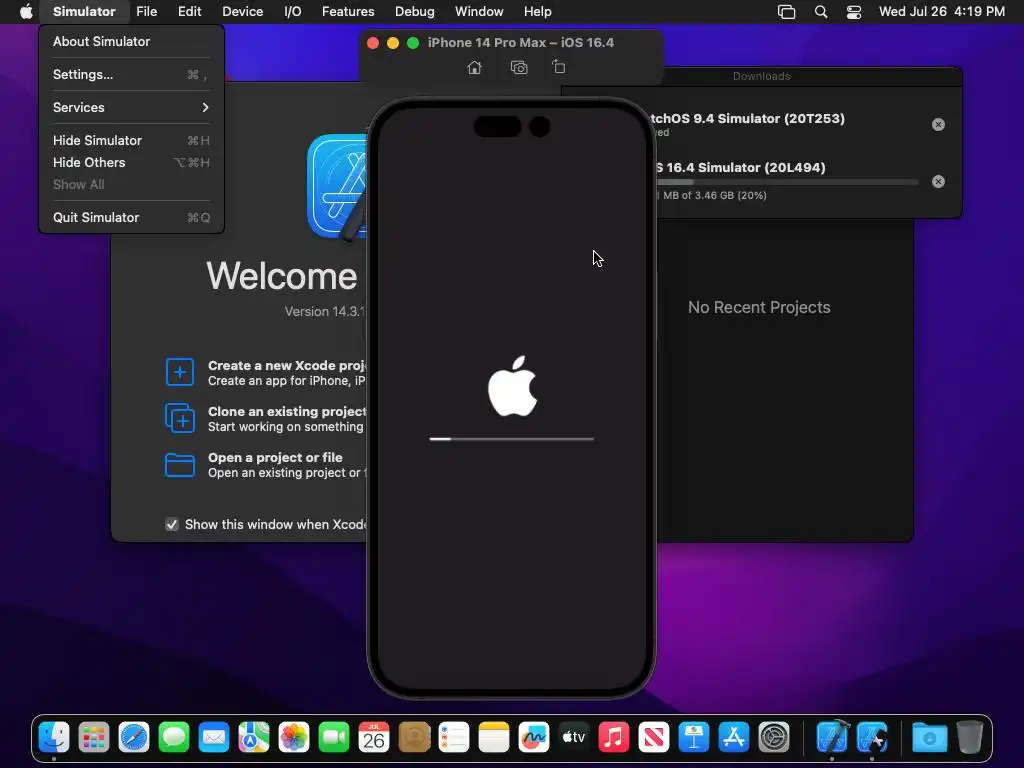Open Maps from the Dock
The width and height of the screenshot is (1024, 768).
(x=254, y=738)
